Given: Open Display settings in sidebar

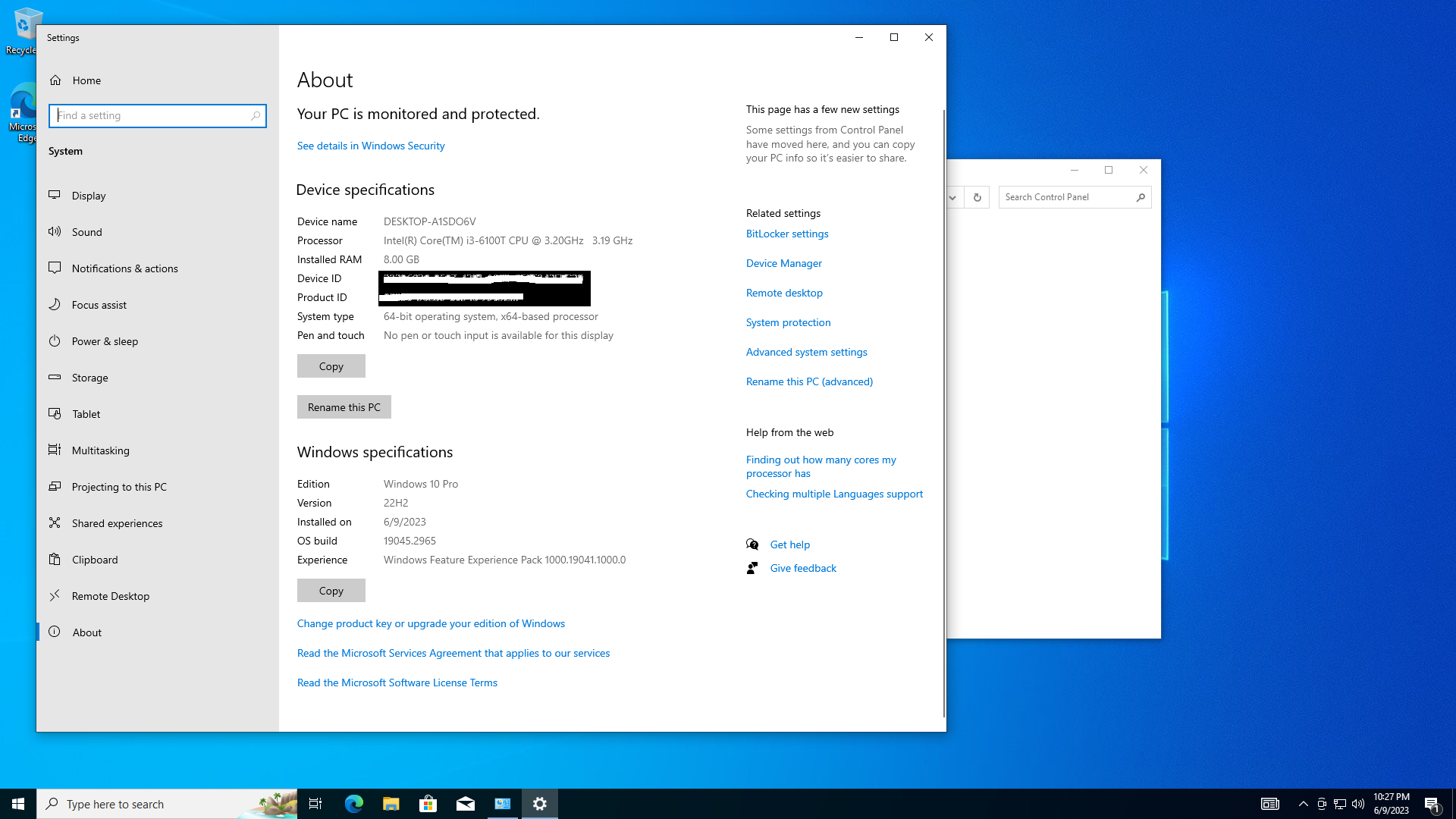Looking at the screenshot, I should click(89, 196).
